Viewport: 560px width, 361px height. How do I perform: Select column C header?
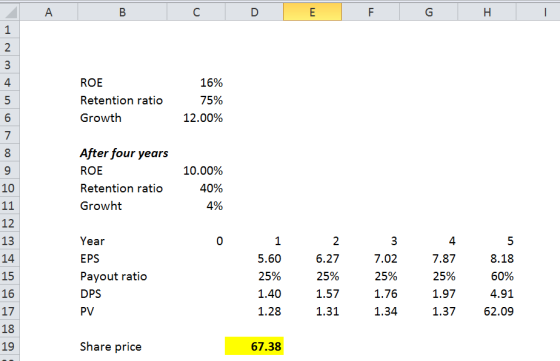point(196,12)
